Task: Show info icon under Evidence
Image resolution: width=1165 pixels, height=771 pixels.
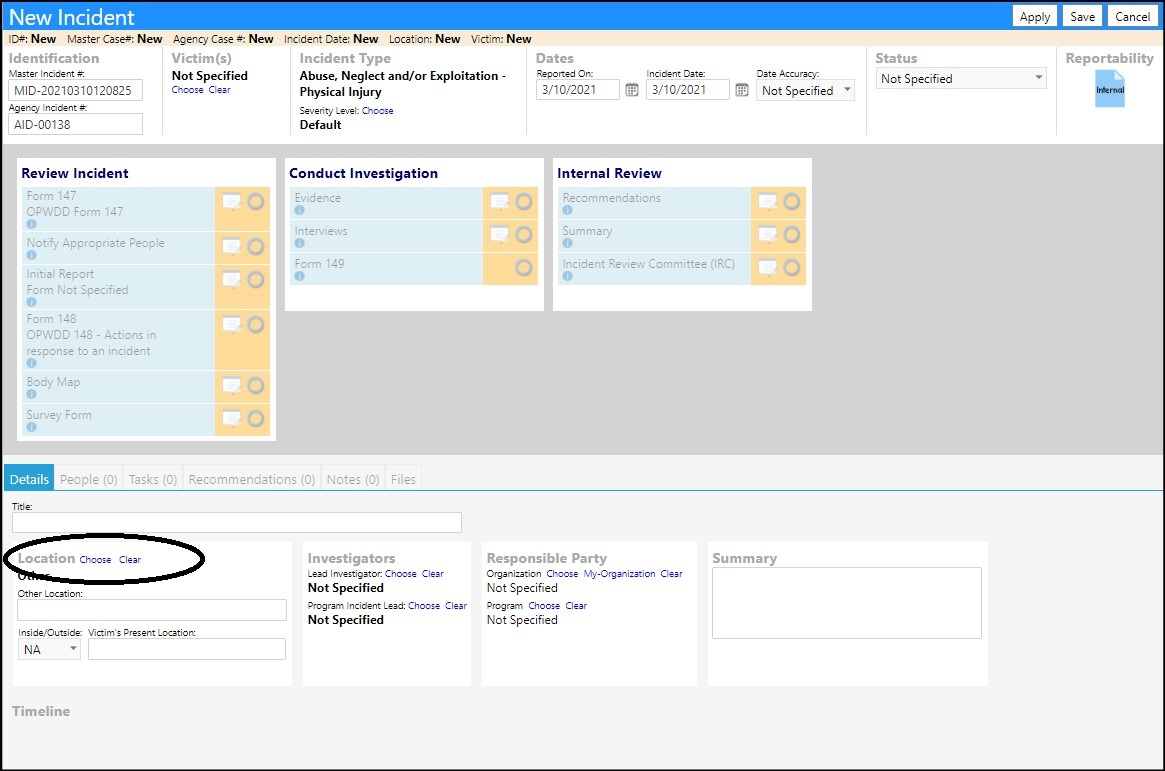Action: [x=299, y=210]
